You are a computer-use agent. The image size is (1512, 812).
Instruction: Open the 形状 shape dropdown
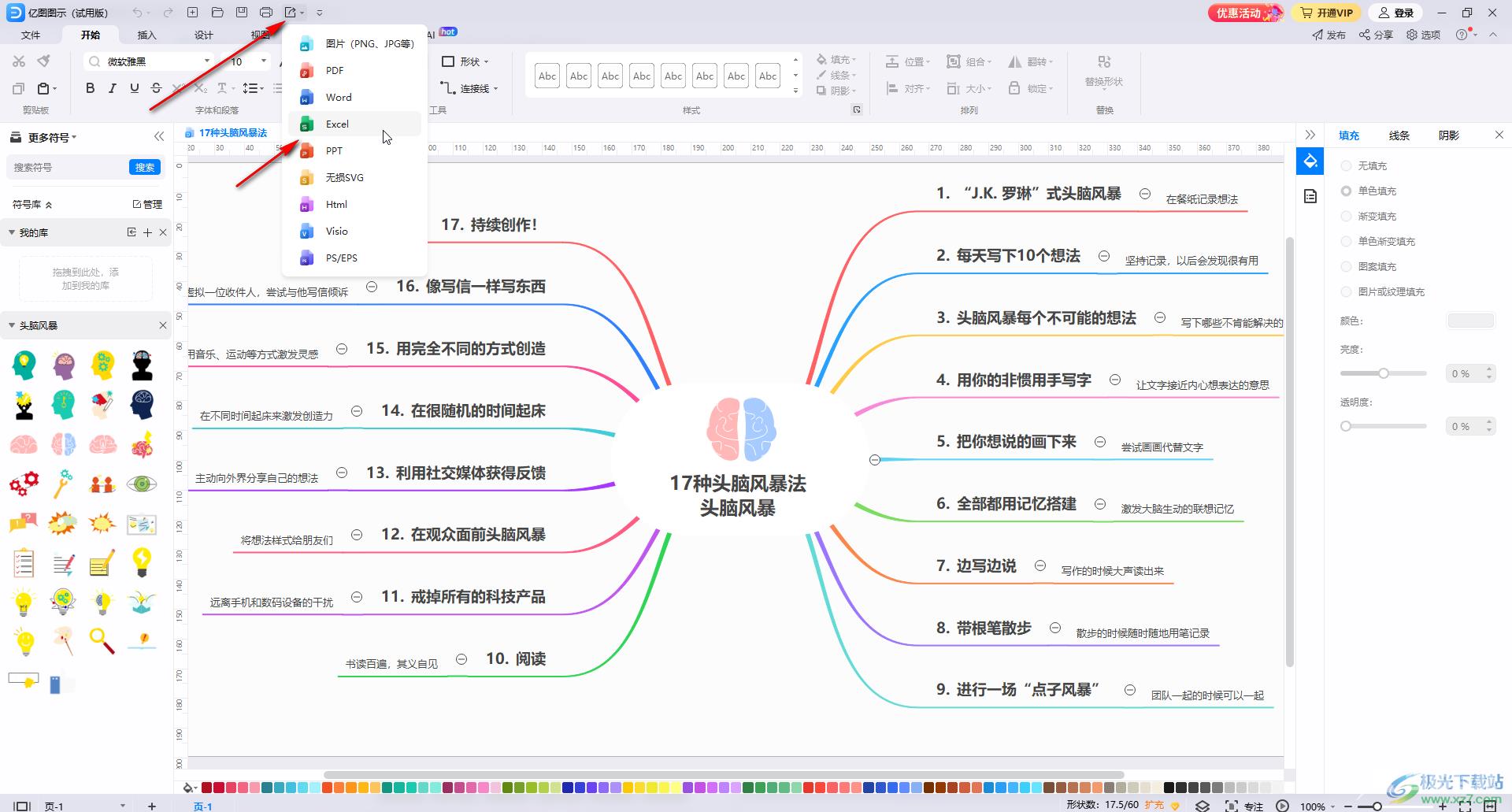pos(465,61)
